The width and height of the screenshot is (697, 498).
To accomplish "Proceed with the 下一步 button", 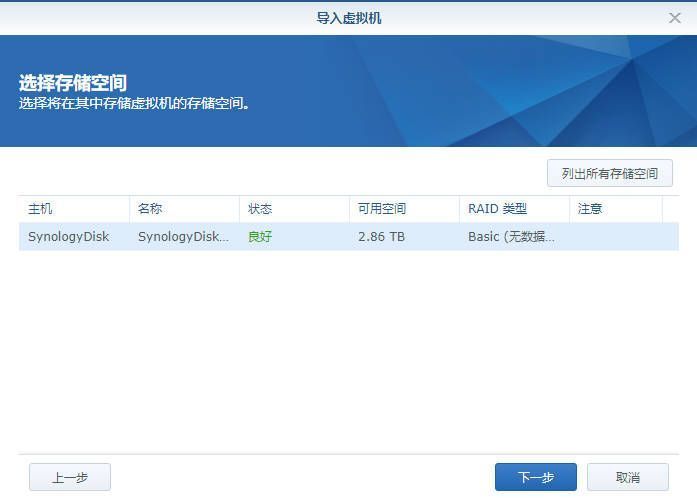I will click(x=536, y=477).
